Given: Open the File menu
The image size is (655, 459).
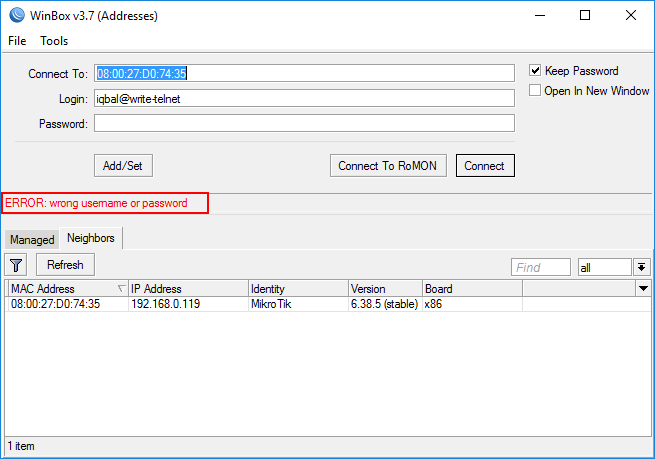Looking at the screenshot, I should pos(17,41).
